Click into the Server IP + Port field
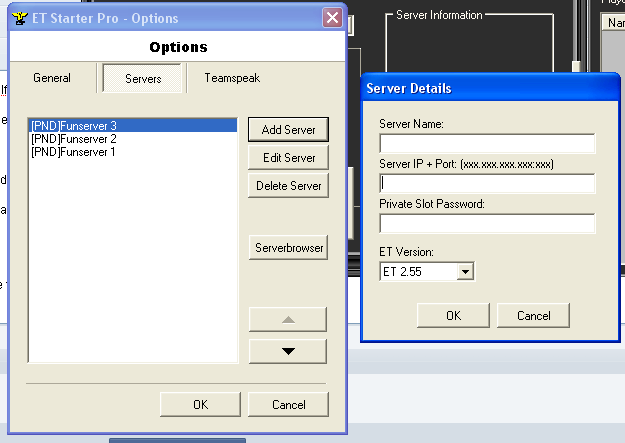This screenshot has height=443, width=625. [487, 183]
